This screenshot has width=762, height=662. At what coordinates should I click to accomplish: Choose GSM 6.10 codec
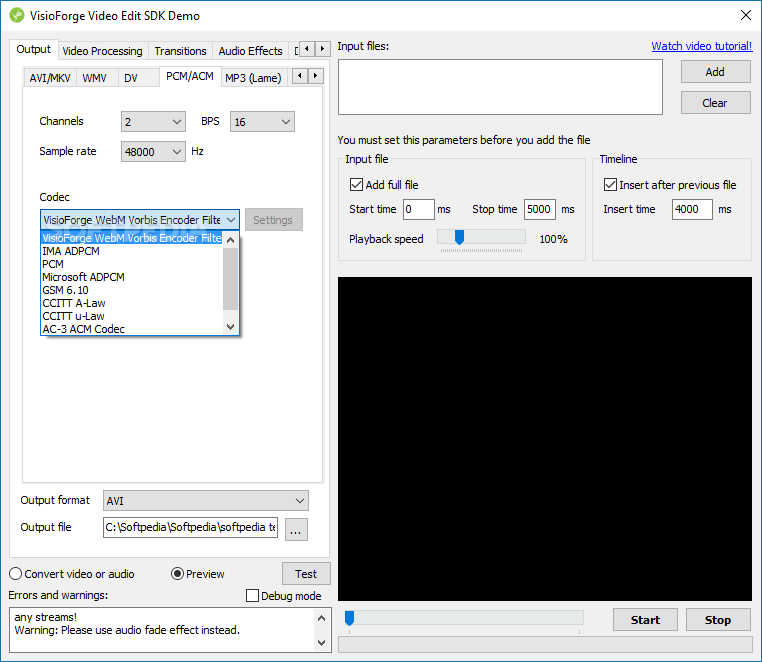(132, 290)
